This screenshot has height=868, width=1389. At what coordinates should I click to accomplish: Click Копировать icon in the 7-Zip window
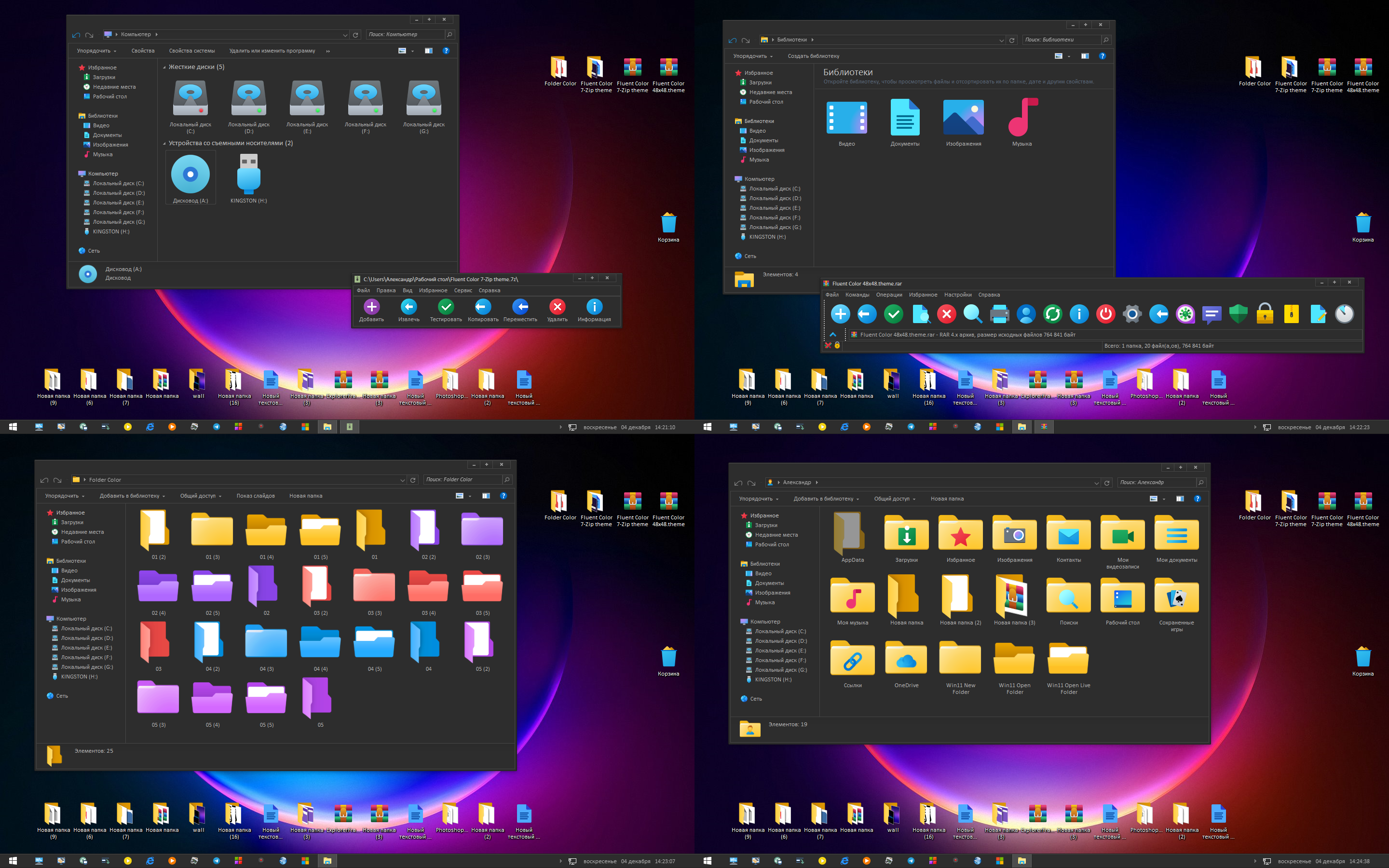click(483, 307)
